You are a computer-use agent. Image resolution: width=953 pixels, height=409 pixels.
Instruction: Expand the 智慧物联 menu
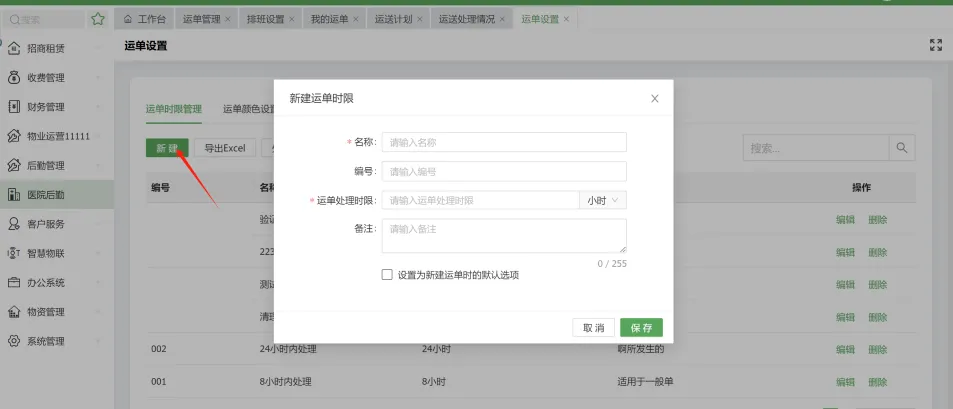pos(98,253)
